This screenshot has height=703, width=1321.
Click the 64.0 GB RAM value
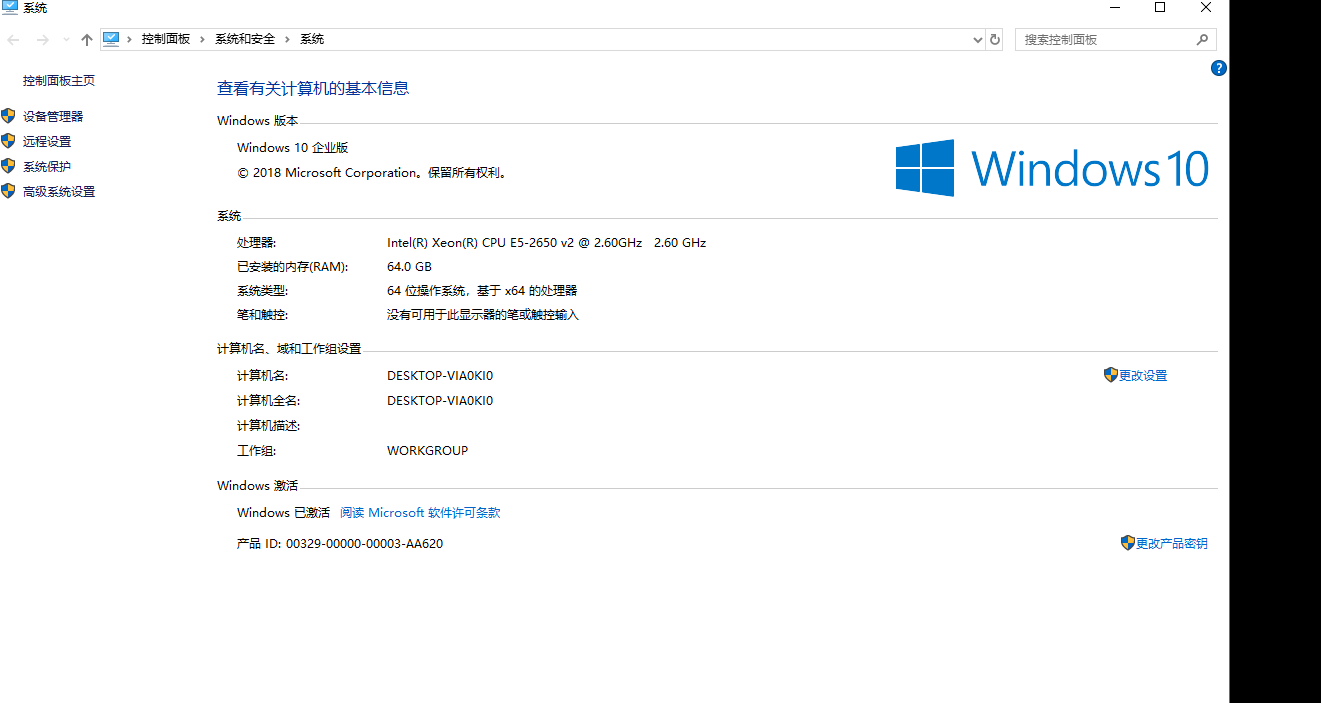tap(409, 267)
